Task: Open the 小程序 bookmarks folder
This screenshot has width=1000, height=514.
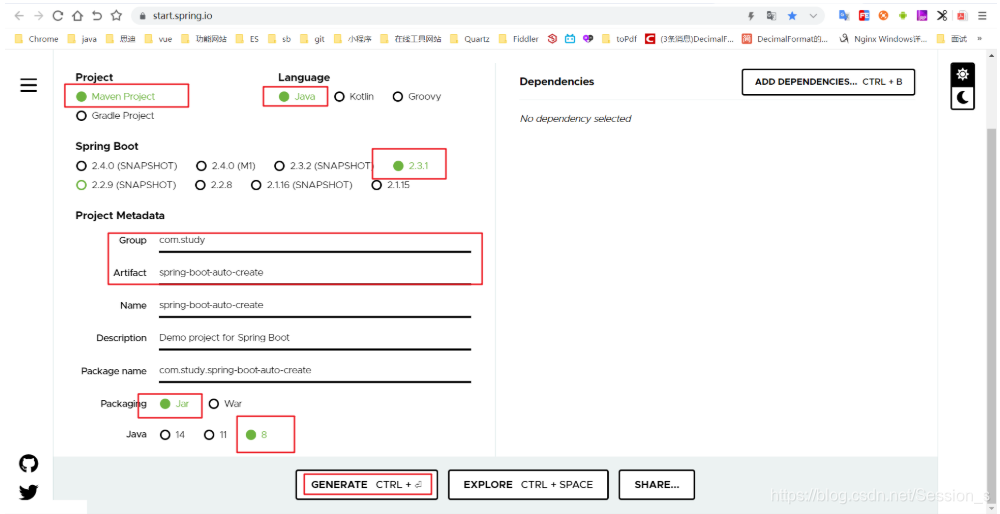Action: [x=352, y=39]
